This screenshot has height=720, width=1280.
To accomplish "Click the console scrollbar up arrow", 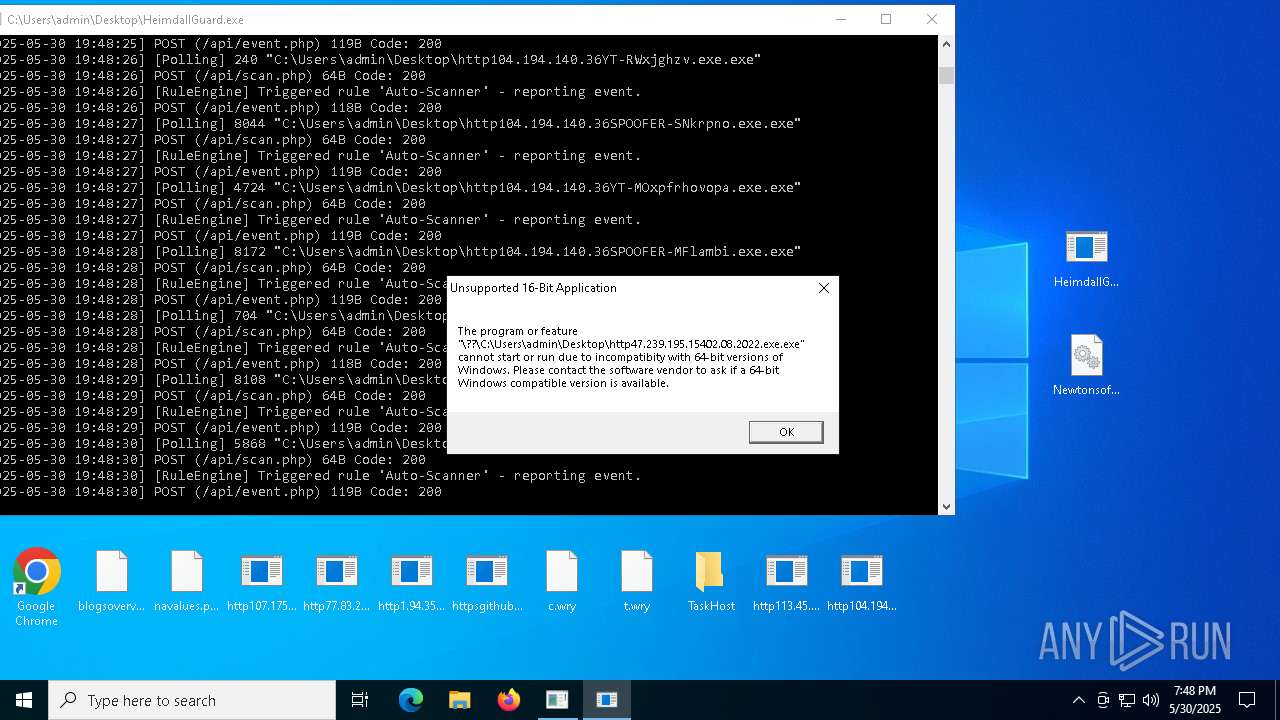I will pos(946,44).
